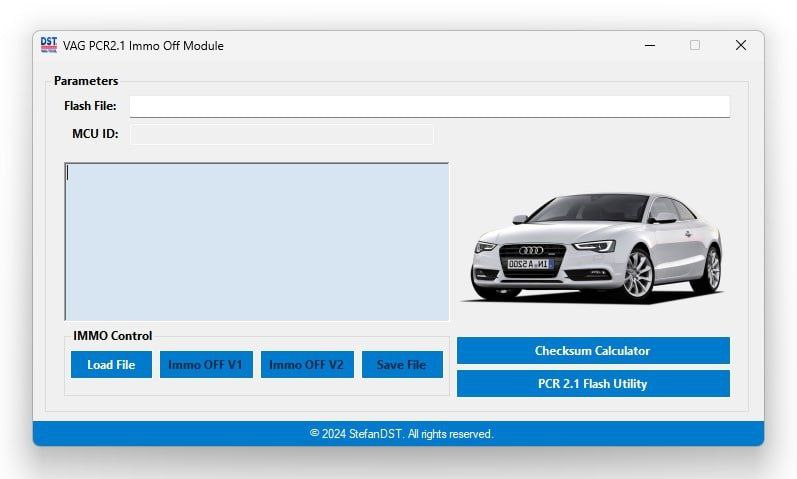Click the Save File button
This screenshot has width=797, height=479.
pyautogui.click(x=401, y=365)
